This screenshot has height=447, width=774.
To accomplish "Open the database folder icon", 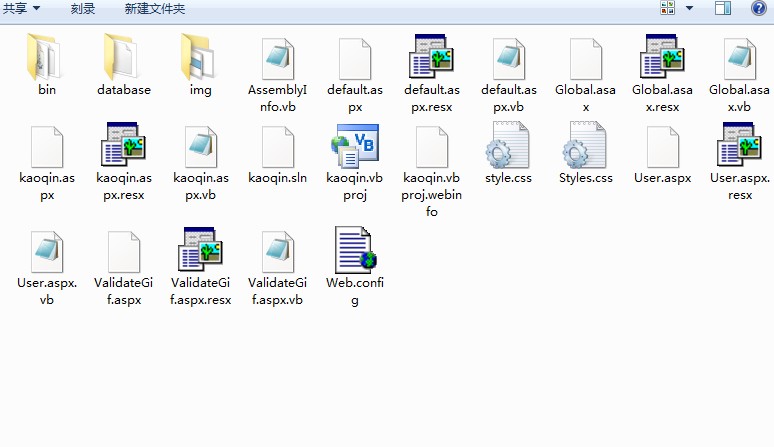I will point(122,57).
